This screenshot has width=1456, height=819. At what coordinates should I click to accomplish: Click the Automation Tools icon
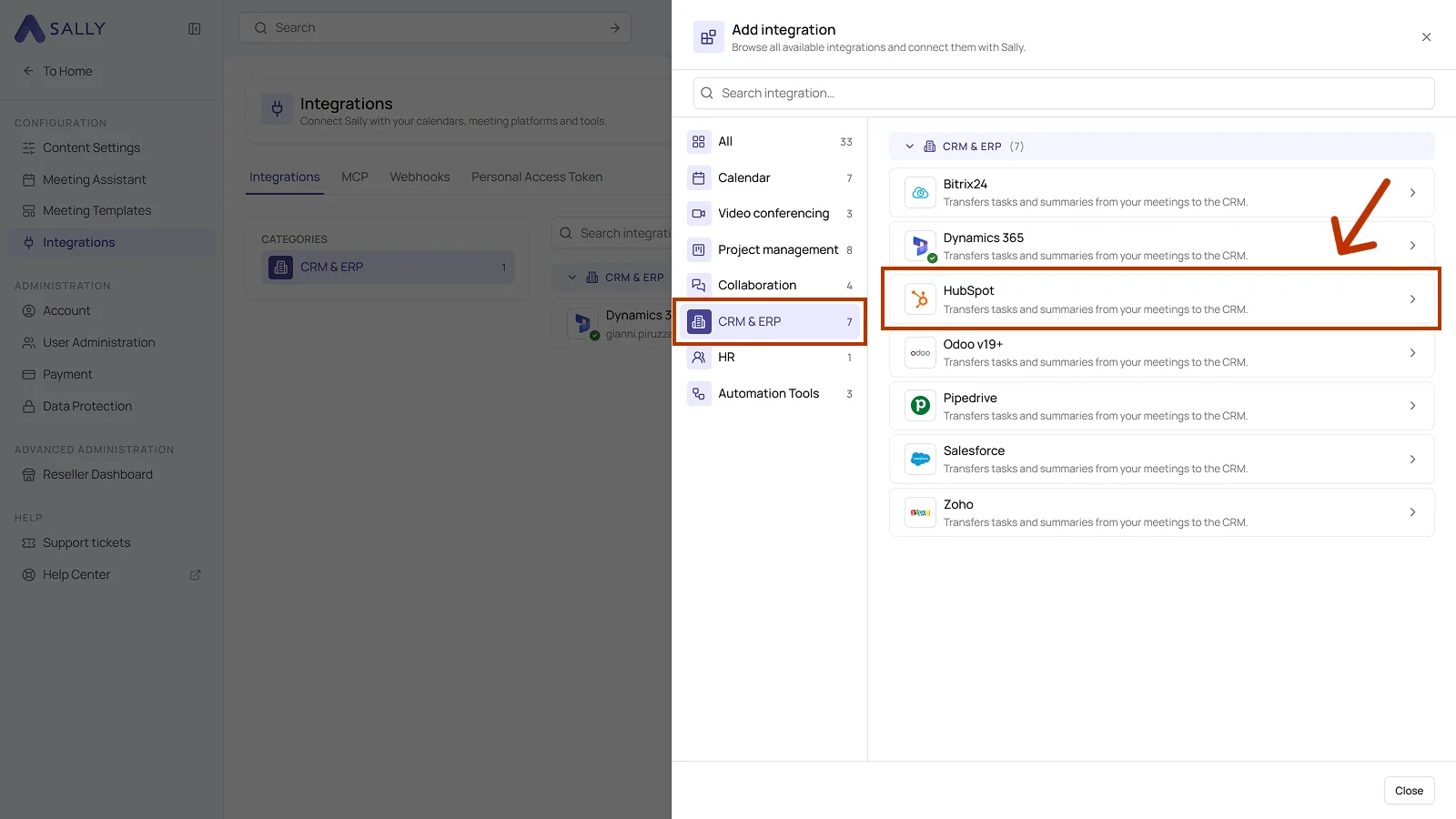tap(699, 394)
